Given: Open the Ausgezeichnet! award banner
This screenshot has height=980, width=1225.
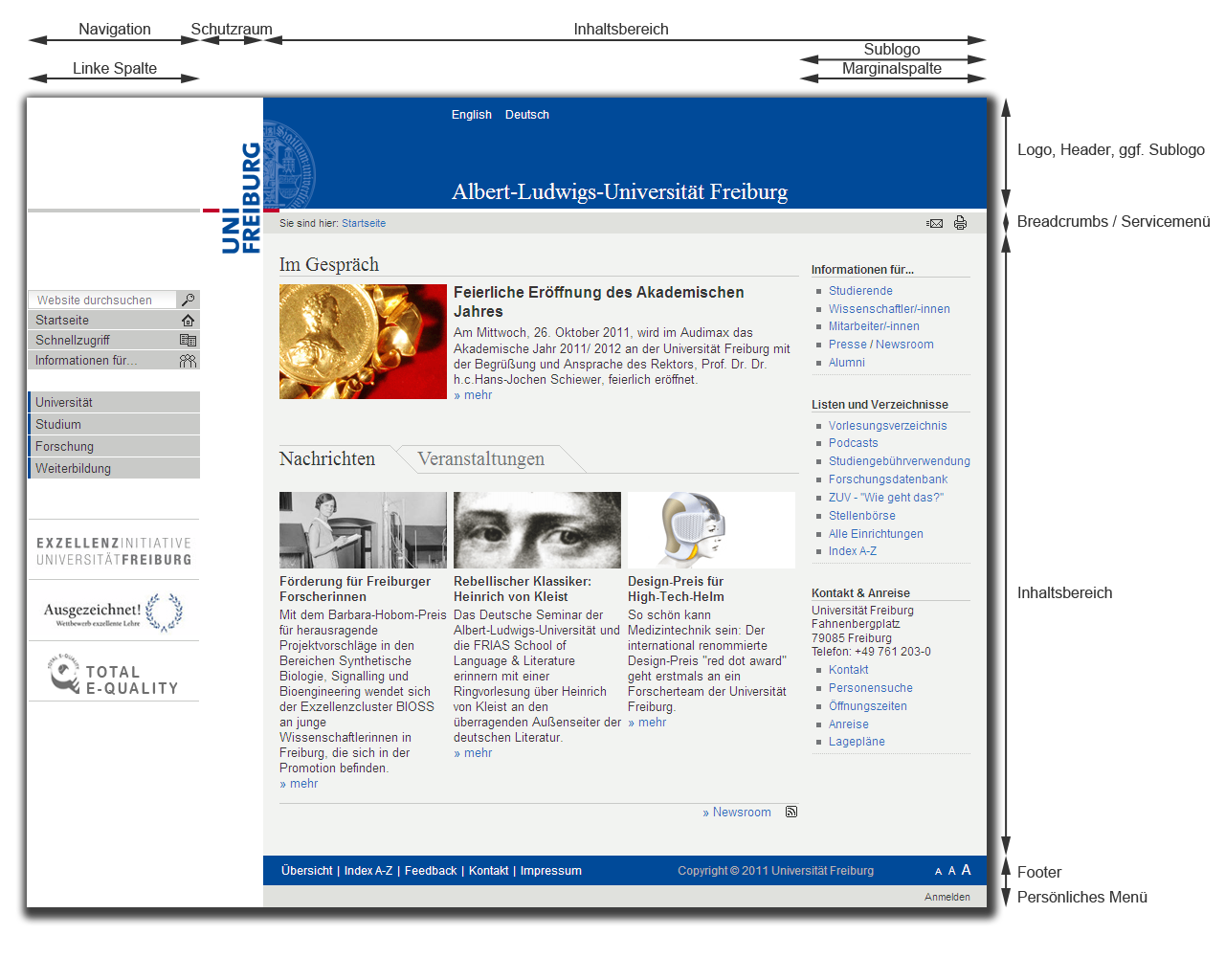Looking at the screenshot, I should 114,612.
